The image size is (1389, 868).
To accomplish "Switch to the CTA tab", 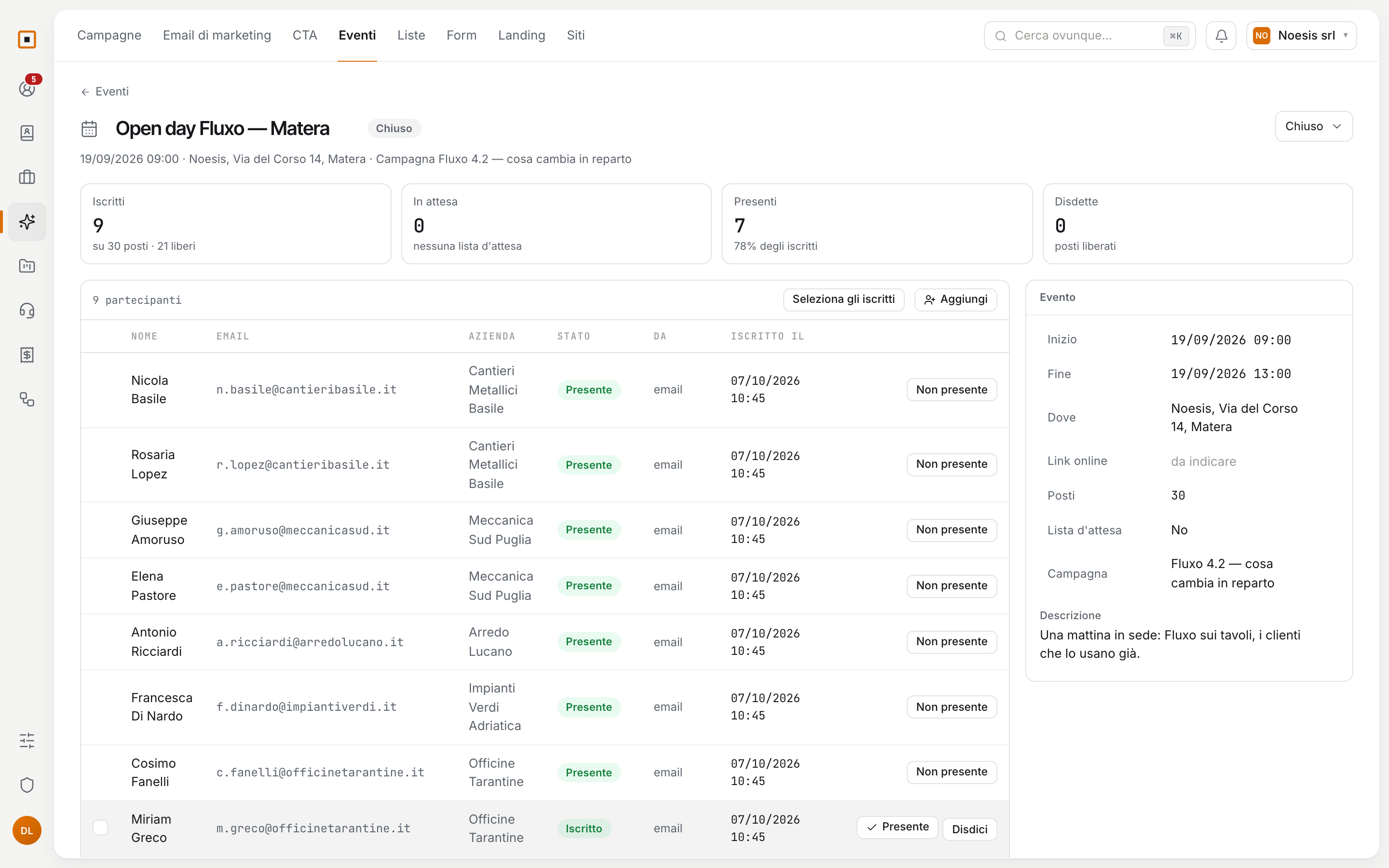I will 305,36.
